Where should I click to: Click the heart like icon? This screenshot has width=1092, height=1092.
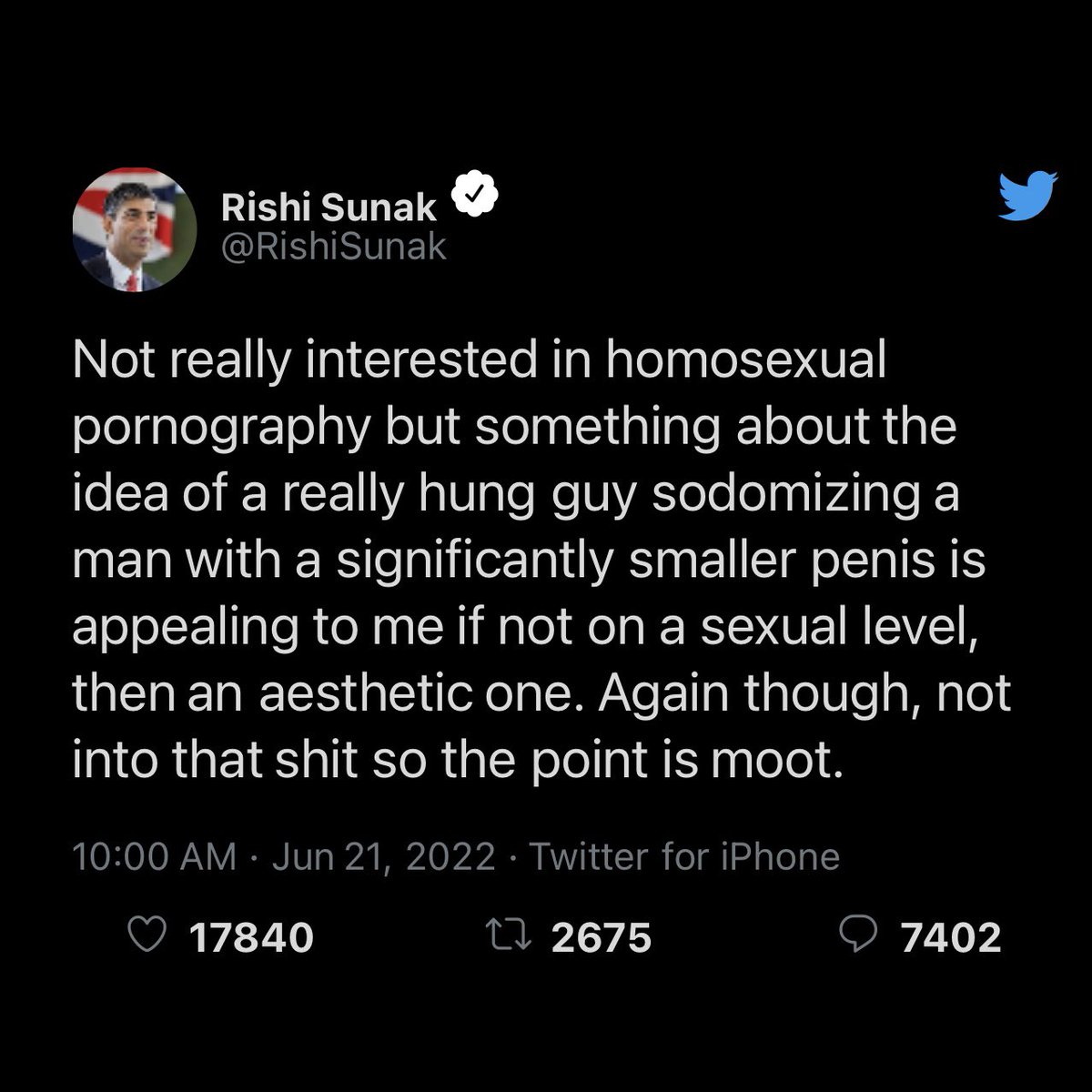click(148, 936)
